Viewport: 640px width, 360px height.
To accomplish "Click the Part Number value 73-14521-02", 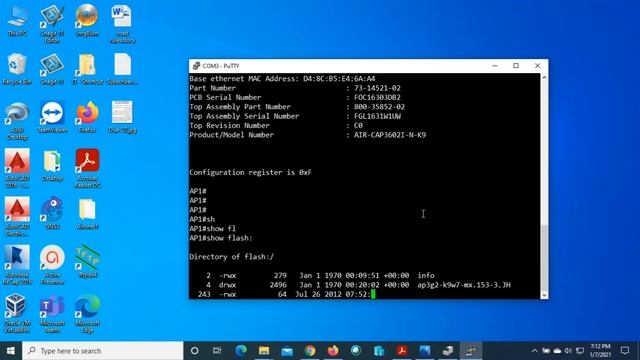I will click(x=377, y=88).
